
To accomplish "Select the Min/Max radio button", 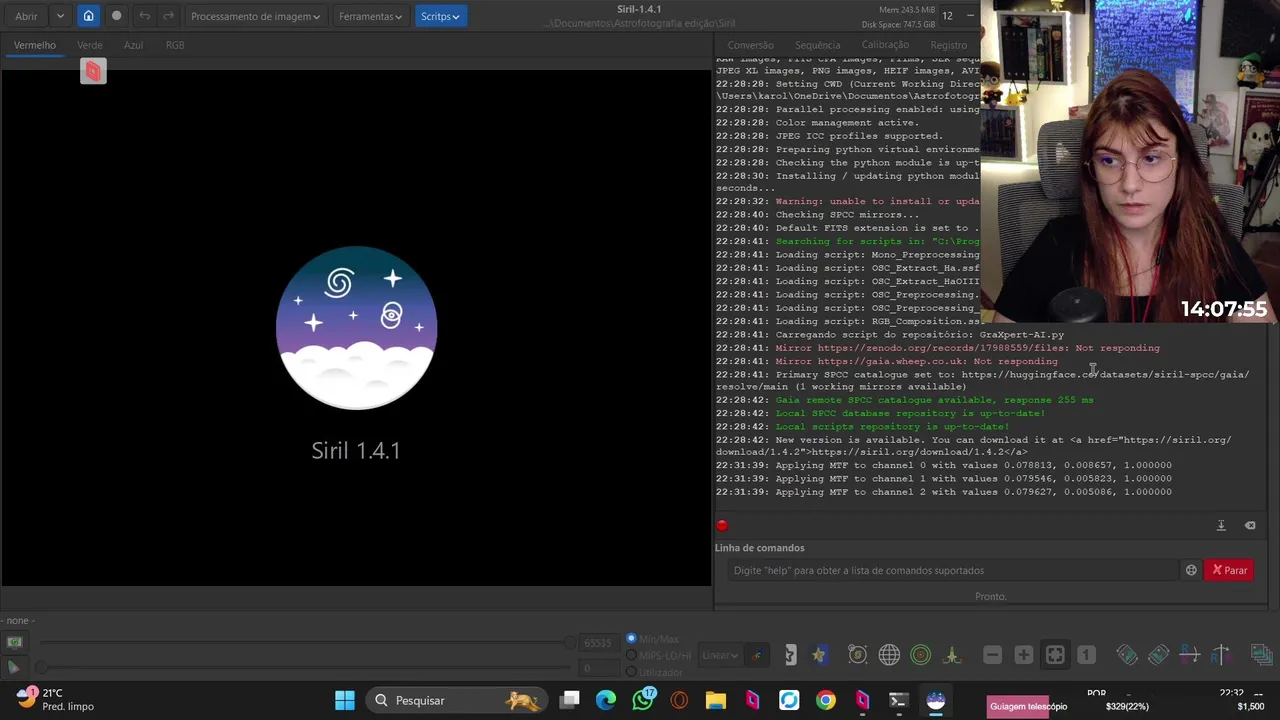I will tap(631, 638).
